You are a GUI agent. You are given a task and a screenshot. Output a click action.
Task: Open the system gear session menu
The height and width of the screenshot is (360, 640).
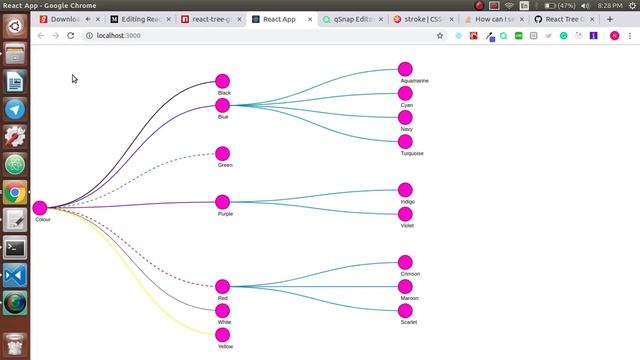click(x=632, y=6)
